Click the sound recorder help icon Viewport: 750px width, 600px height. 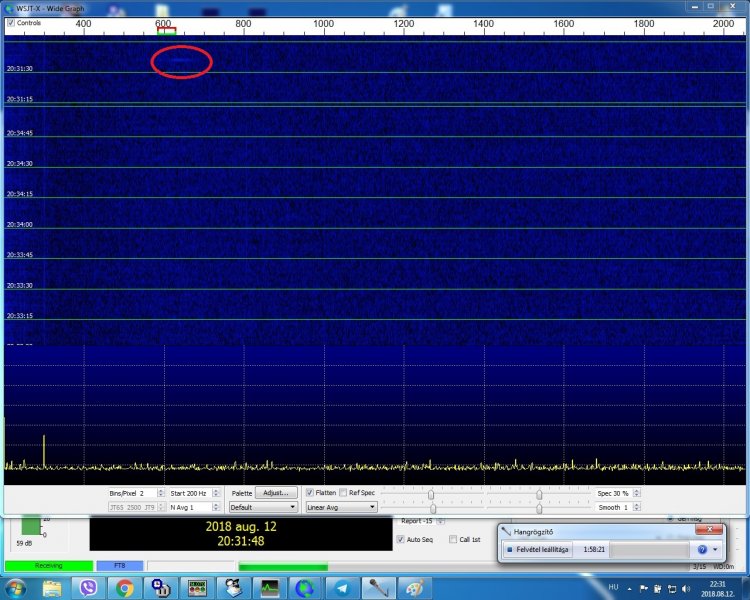point(702,550)
